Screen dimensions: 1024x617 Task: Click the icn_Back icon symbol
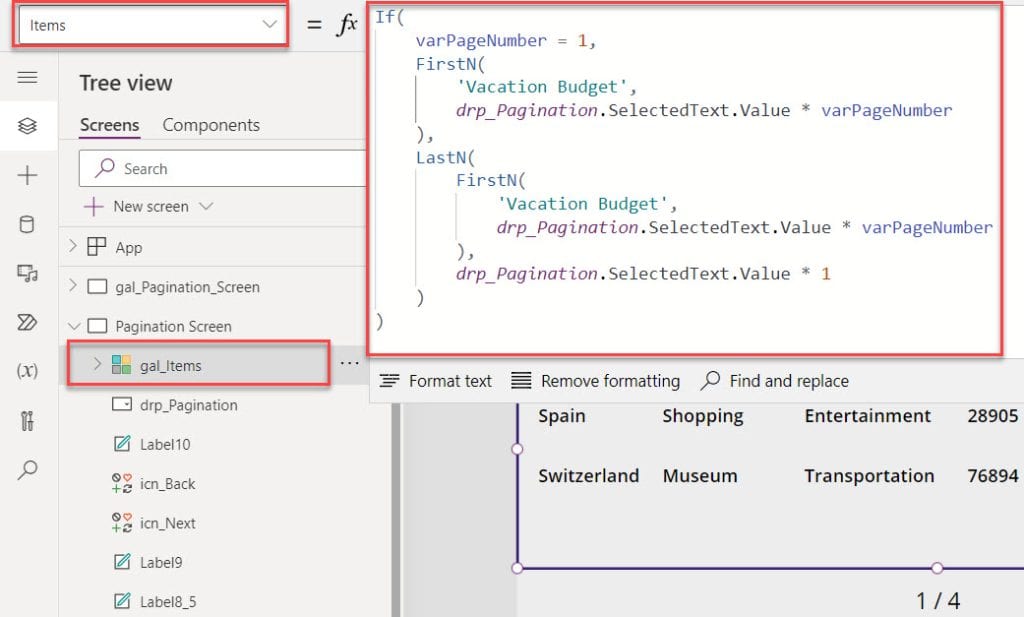(121, 483)
